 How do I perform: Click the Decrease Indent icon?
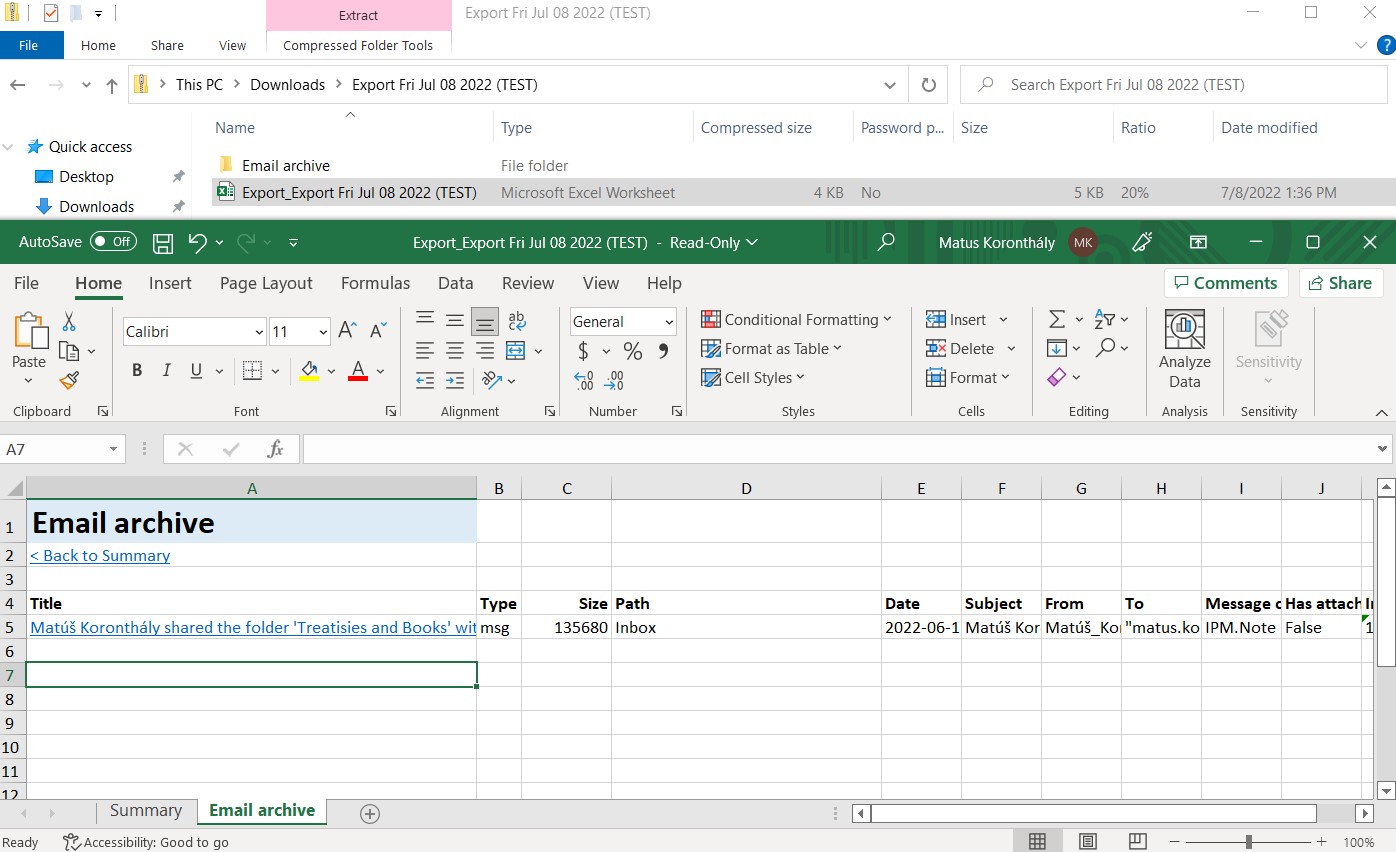[425, 380]
